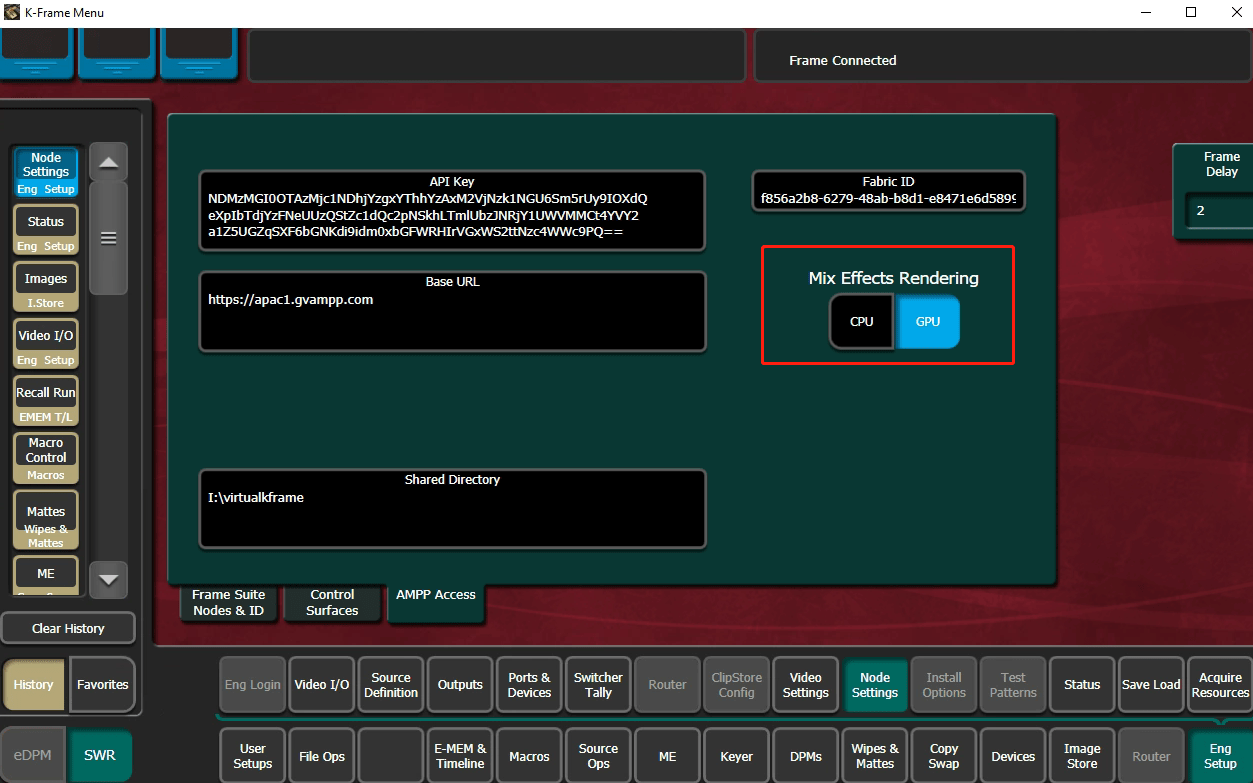Open Test Patterns menu
This screenshot has height=783, width=1253.
pyautogui.click(x=1013, y=685)
